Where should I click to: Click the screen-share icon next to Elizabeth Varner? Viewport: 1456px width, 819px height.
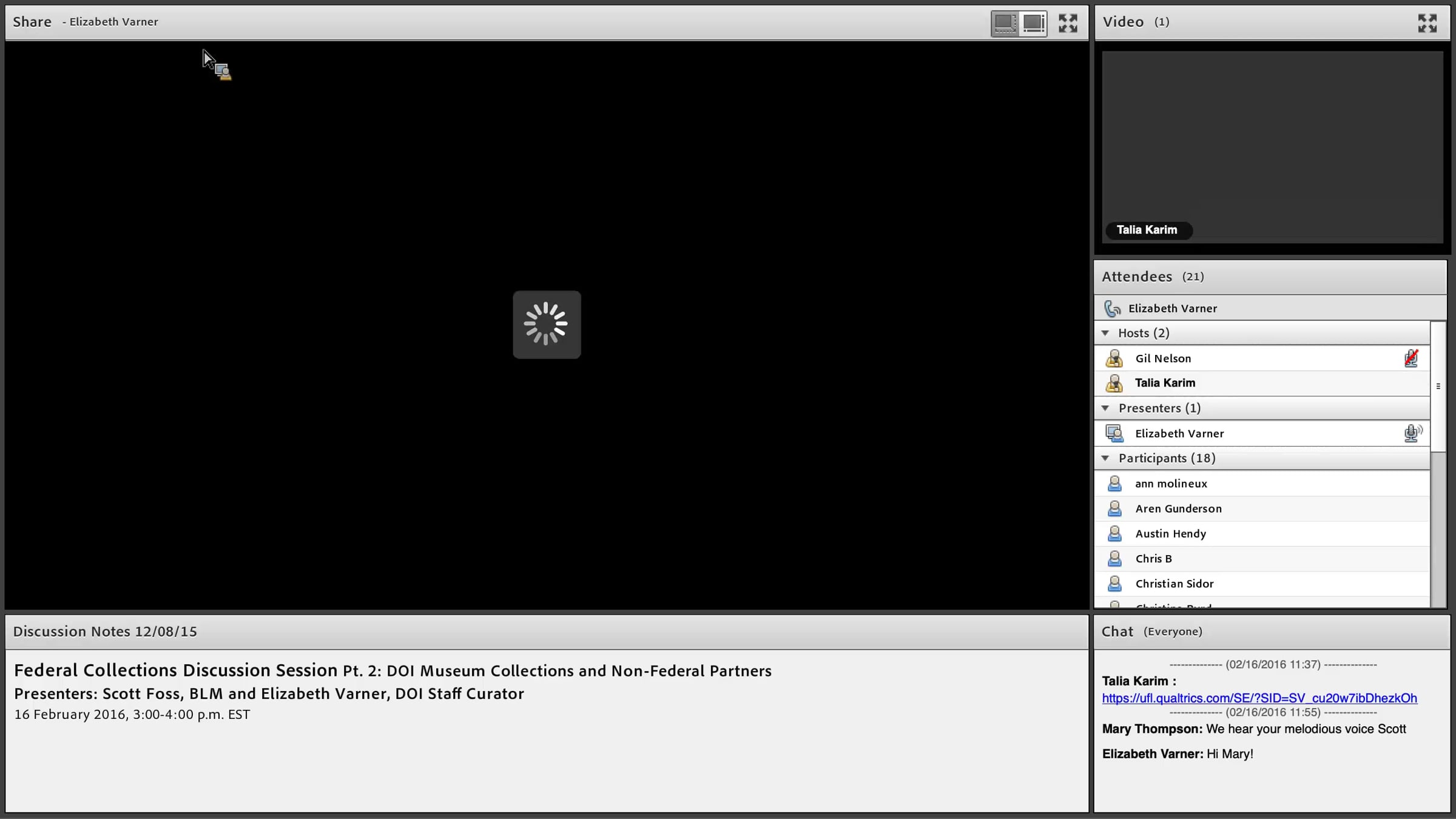[1114, 433]
